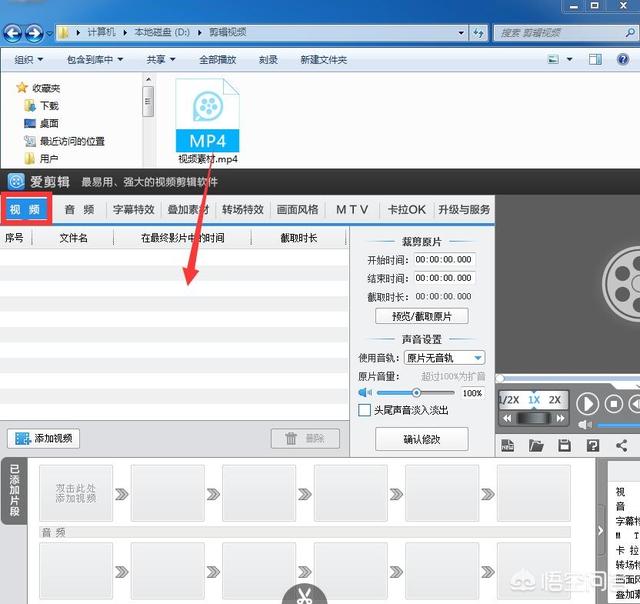Click the rewind double-arrow button
The image size is (640, 604).
point(507,418)
